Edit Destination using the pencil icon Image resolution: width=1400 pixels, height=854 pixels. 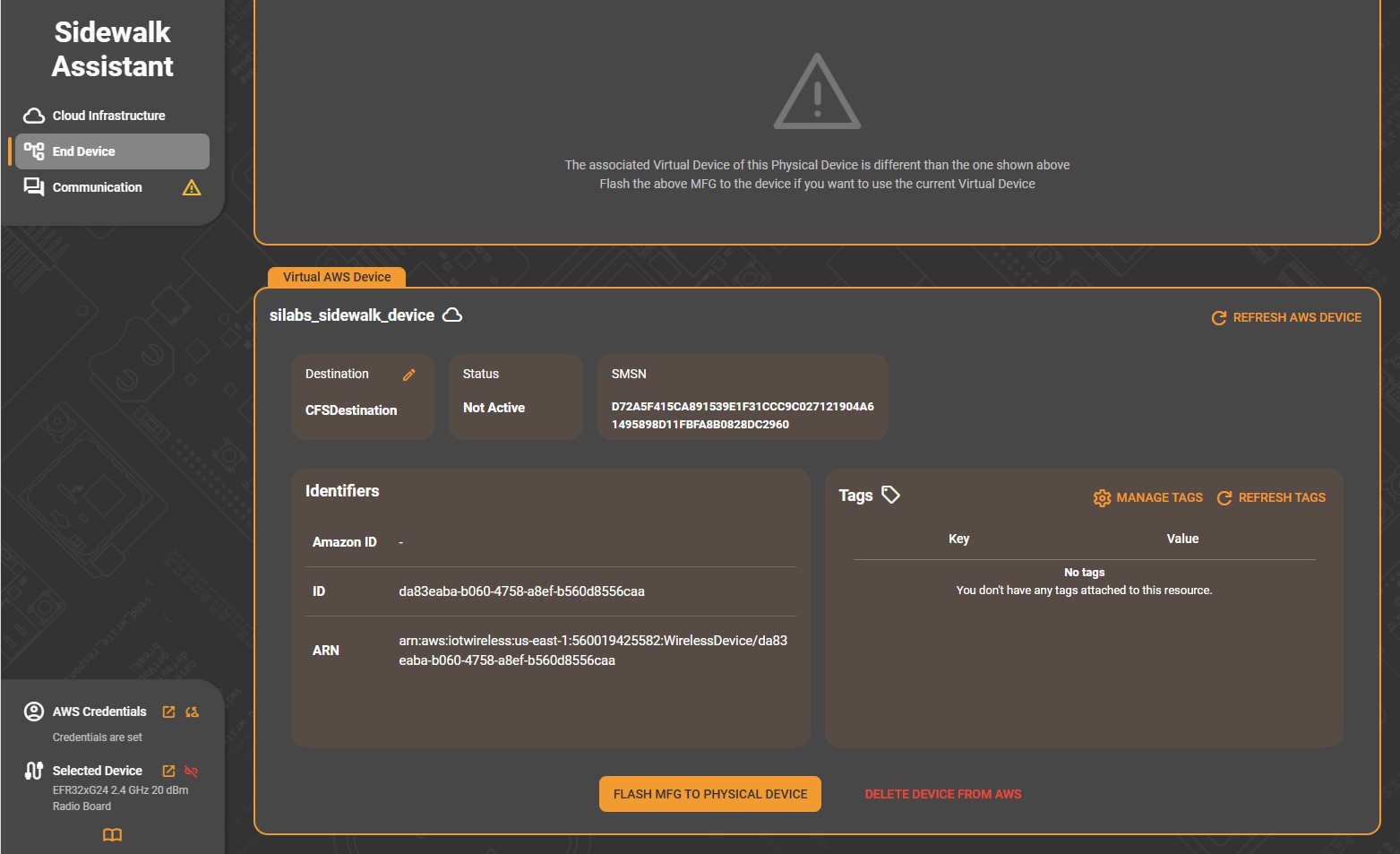click(x=409, y=375)
